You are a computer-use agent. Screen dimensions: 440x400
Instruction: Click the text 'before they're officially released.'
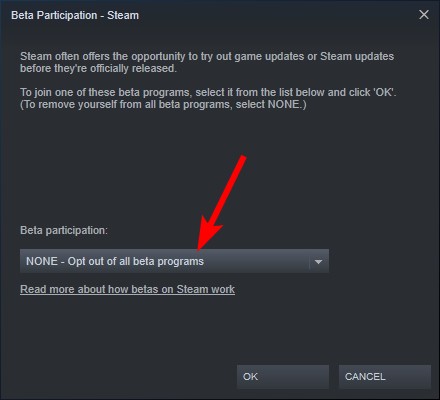point(98,69)
